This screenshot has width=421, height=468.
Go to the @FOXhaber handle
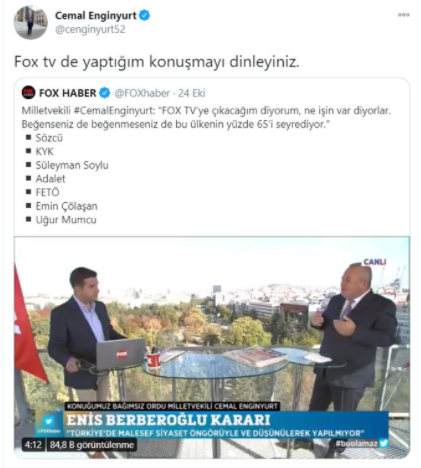142,93
